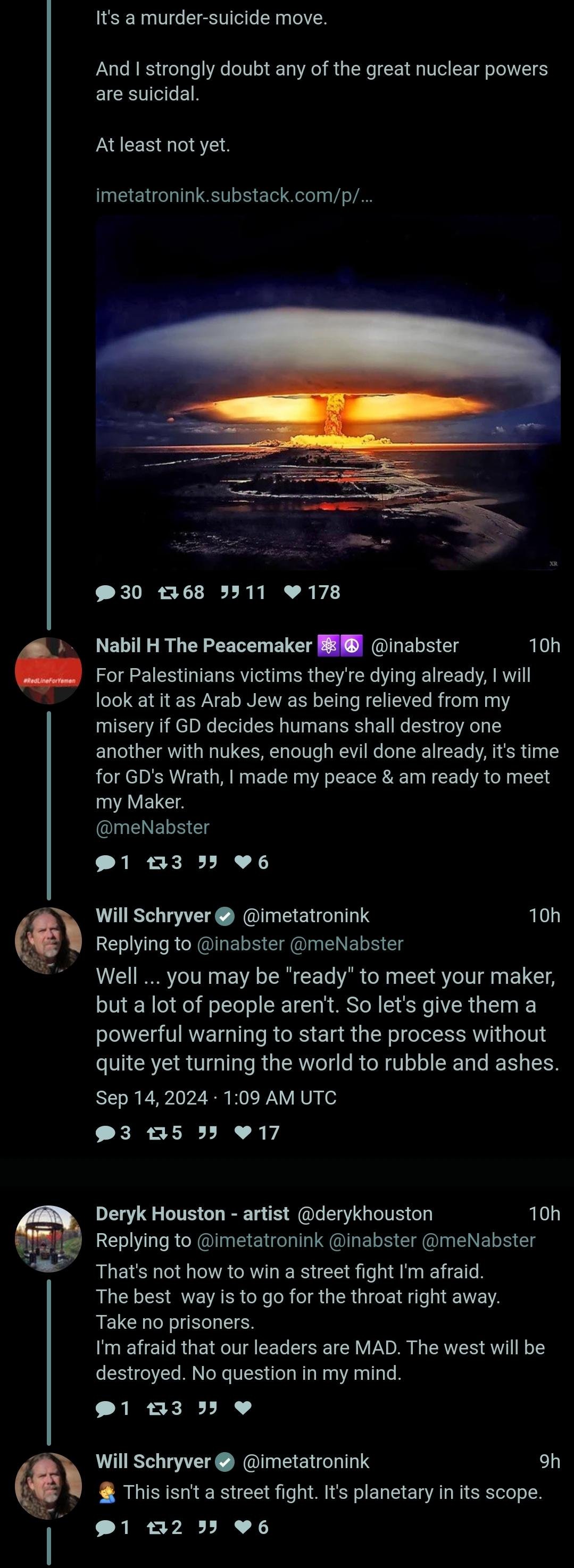The width and height of the screenshot is (574, 1568).
Task: Like Deryk Houston's street fight reply
Action: pos(243,1408)
